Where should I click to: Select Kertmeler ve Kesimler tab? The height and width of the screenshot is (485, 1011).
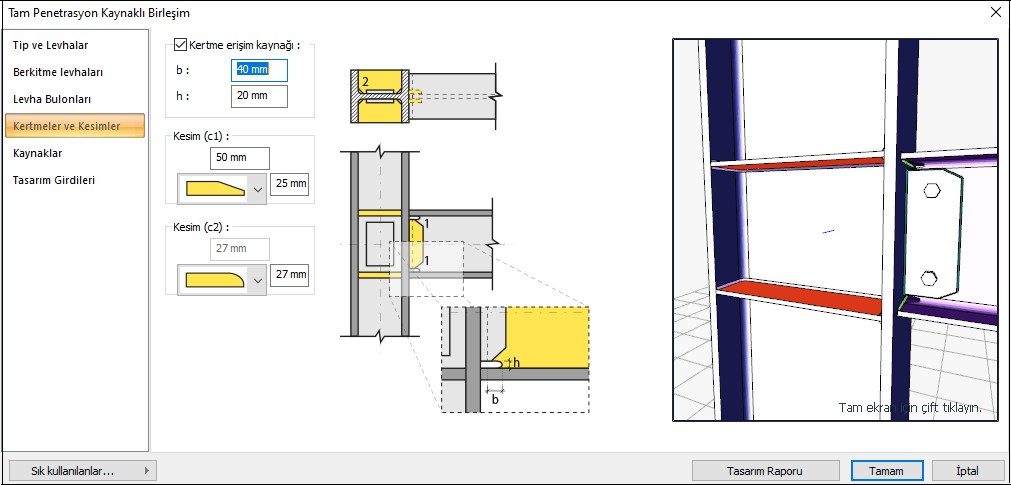pos(67,126)
